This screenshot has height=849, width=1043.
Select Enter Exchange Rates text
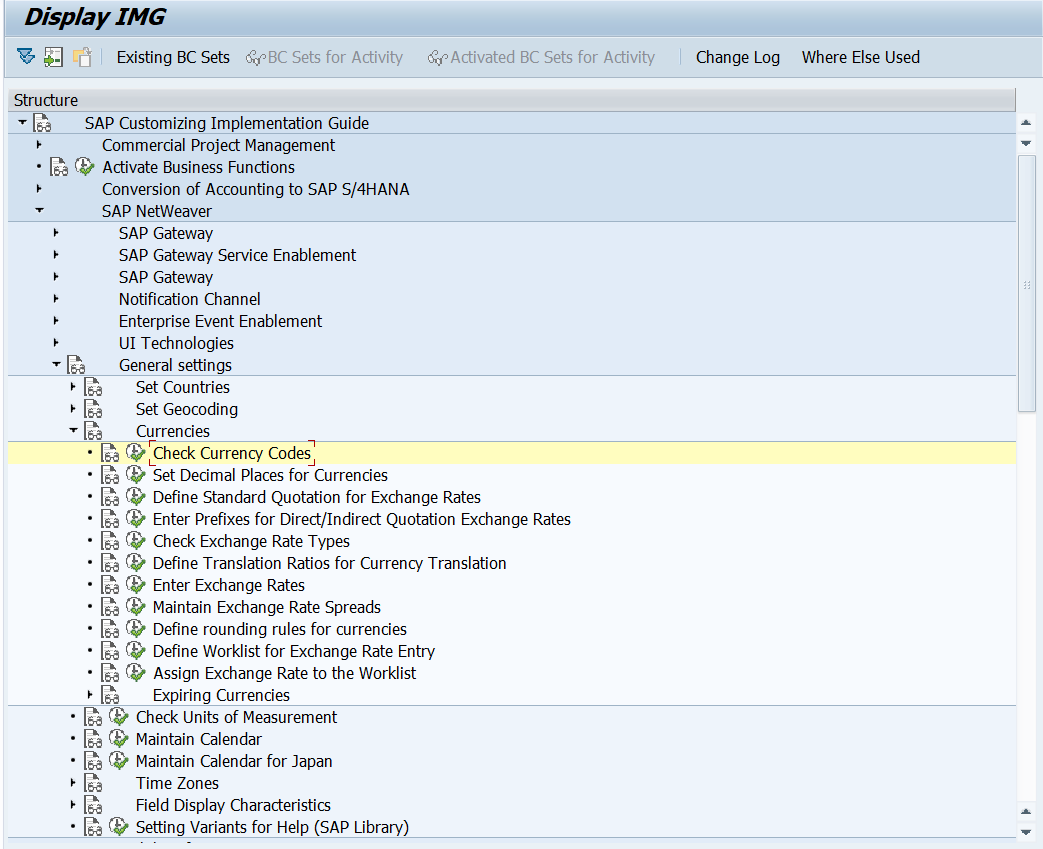click(x=229, y=585)
